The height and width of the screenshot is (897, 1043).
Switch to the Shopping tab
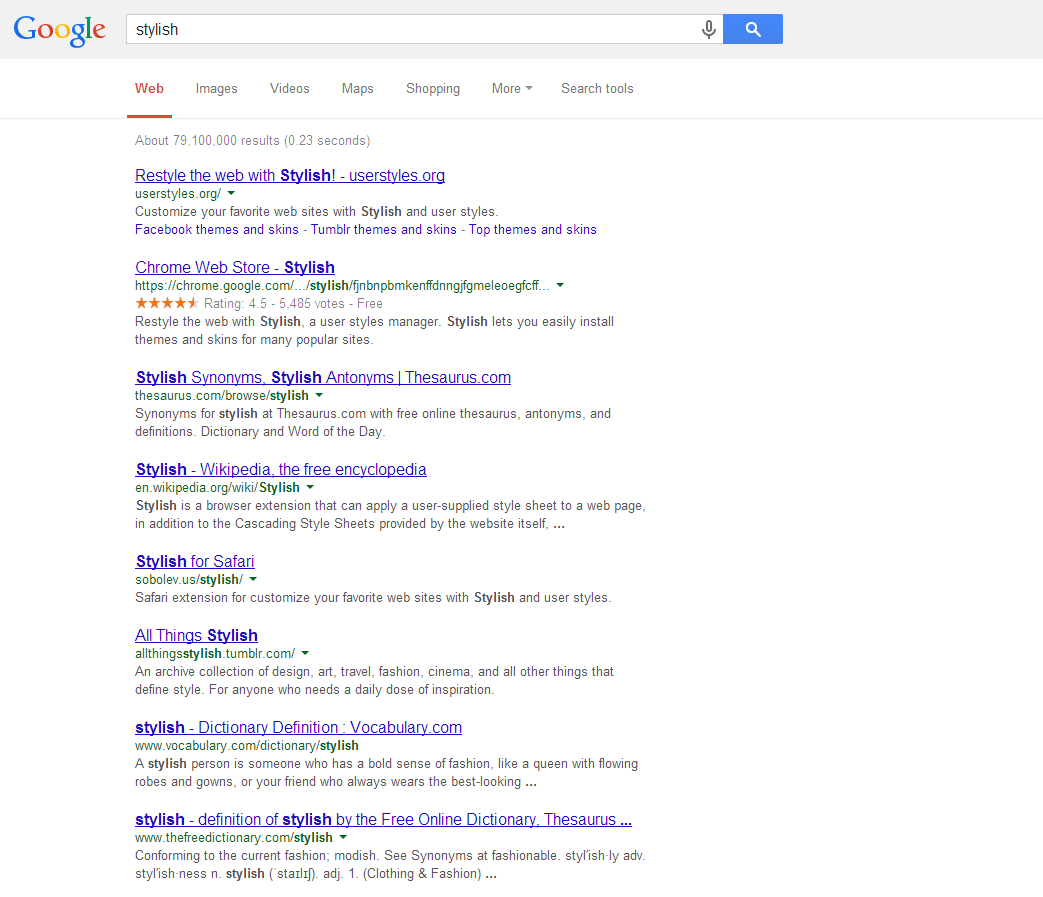click(432, 88)
